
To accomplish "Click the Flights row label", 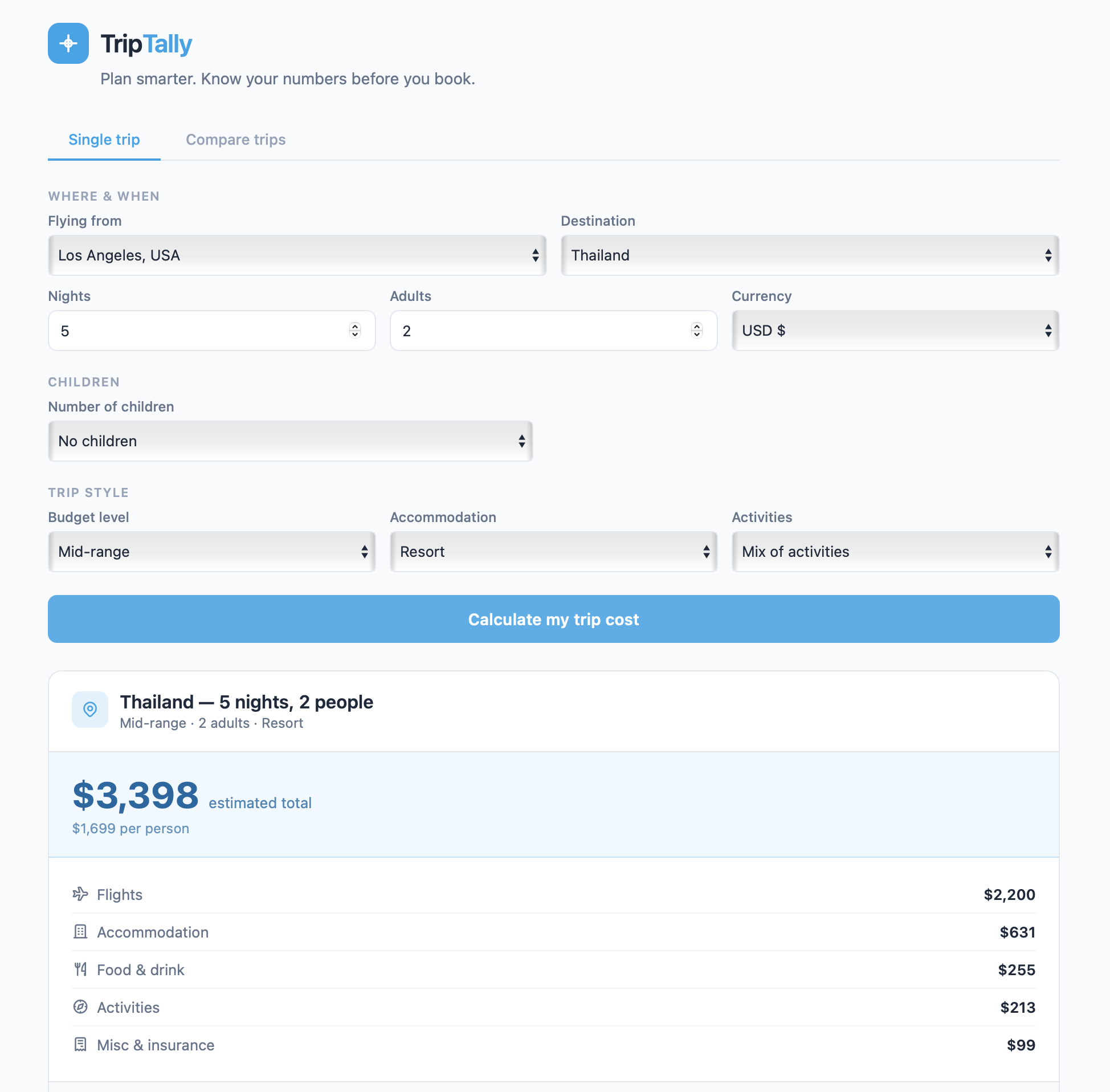I will point(119,894).
